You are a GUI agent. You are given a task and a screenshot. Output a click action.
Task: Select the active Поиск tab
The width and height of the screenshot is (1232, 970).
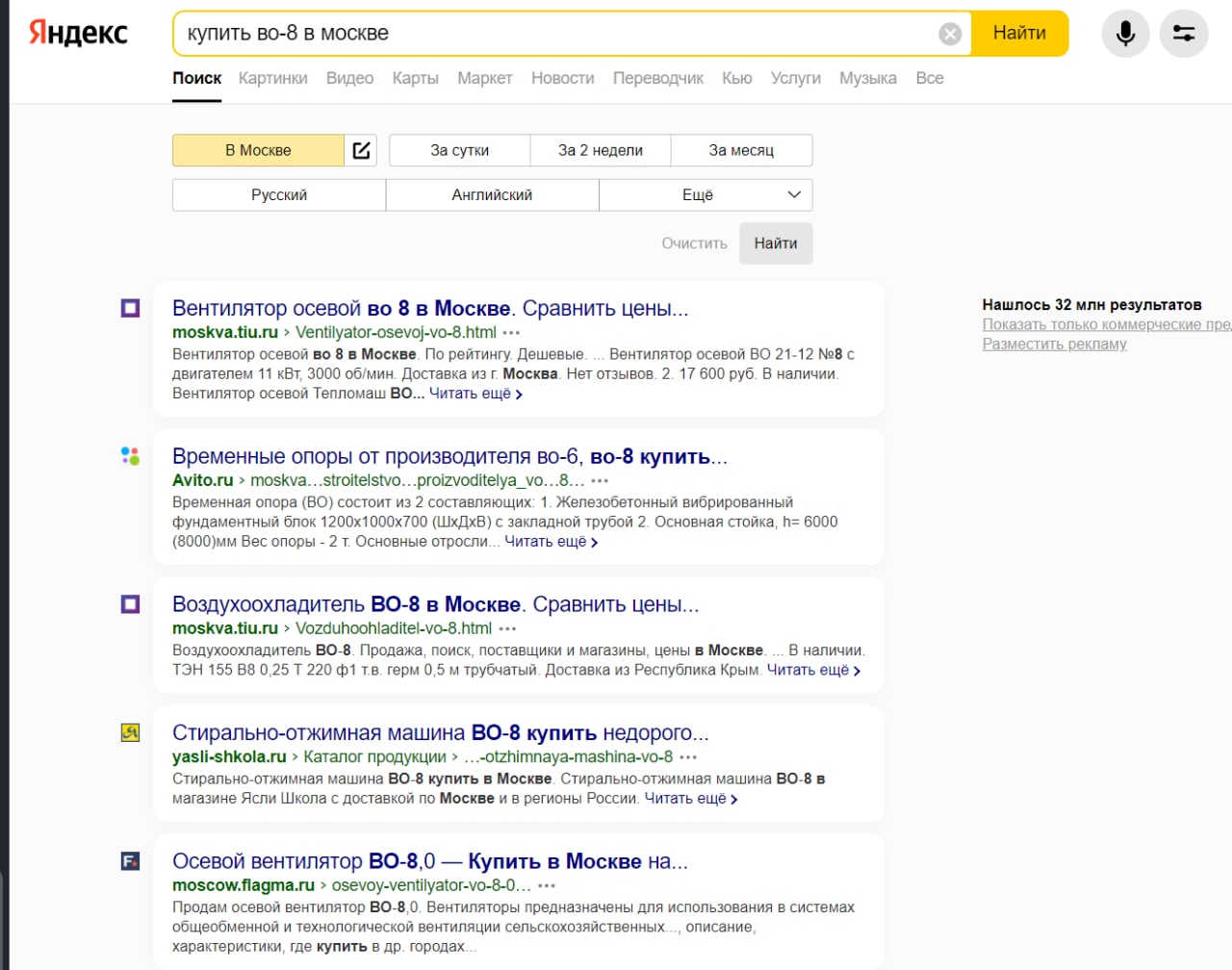pyautogui.click(x=197, y=78)
